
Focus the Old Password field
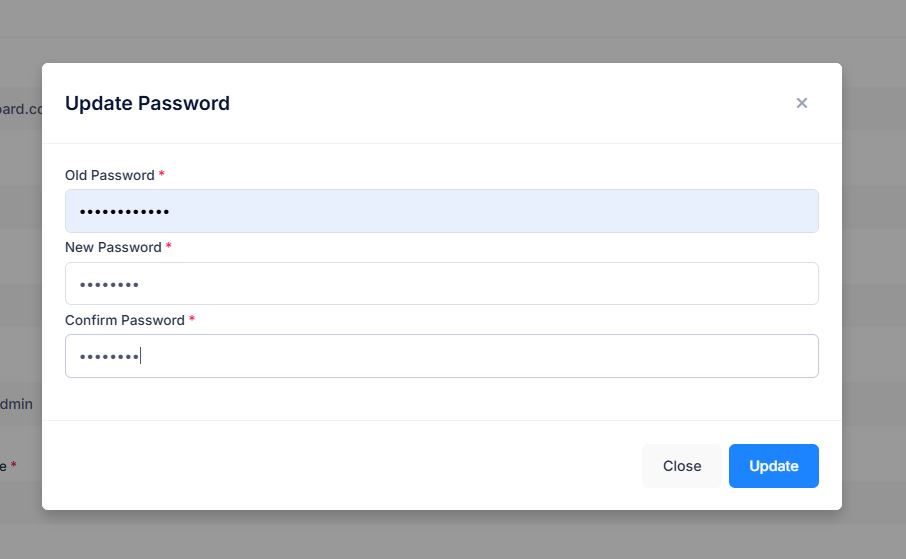(441, 211)
